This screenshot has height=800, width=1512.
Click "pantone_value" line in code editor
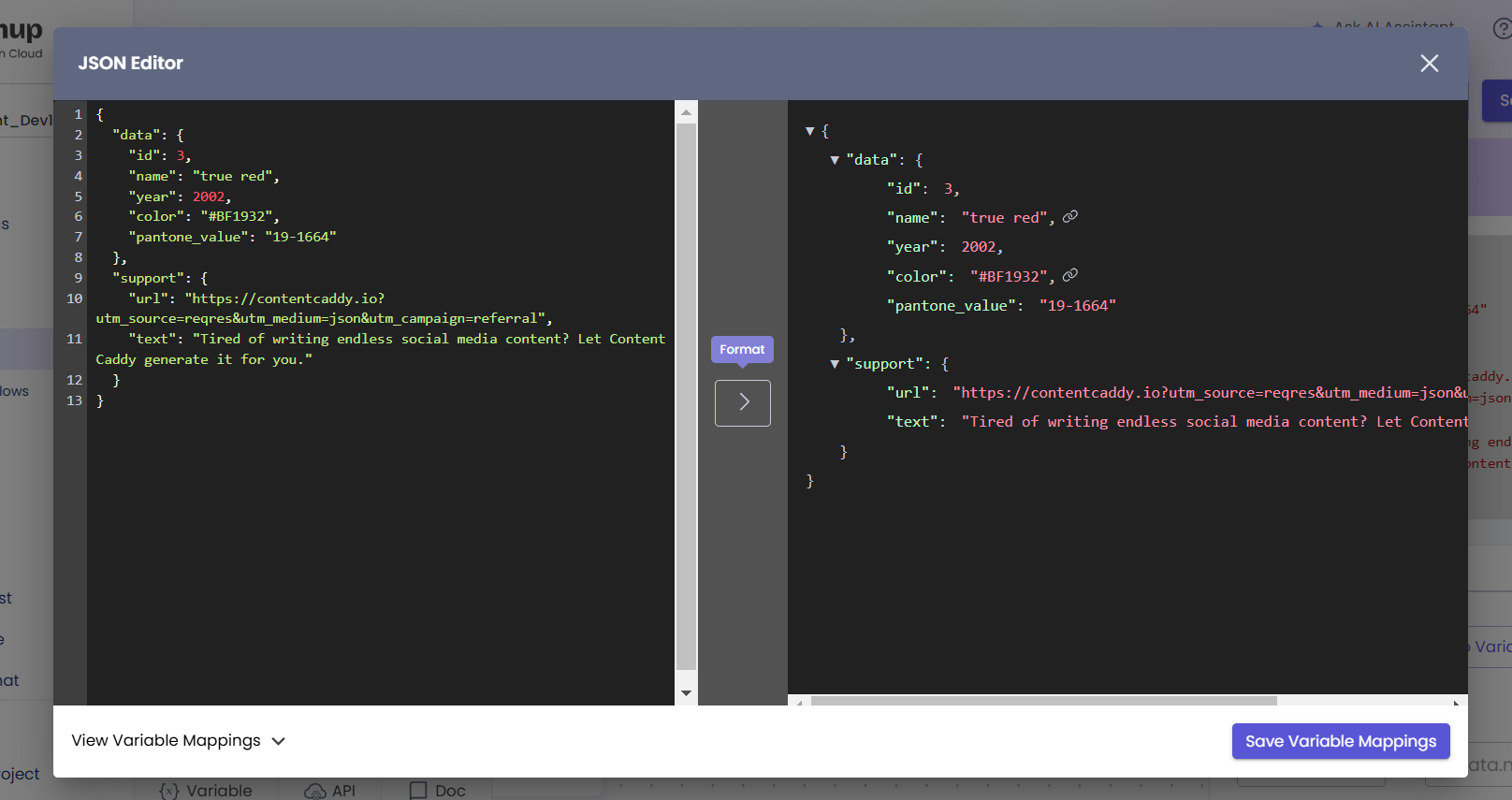(232, 237)
